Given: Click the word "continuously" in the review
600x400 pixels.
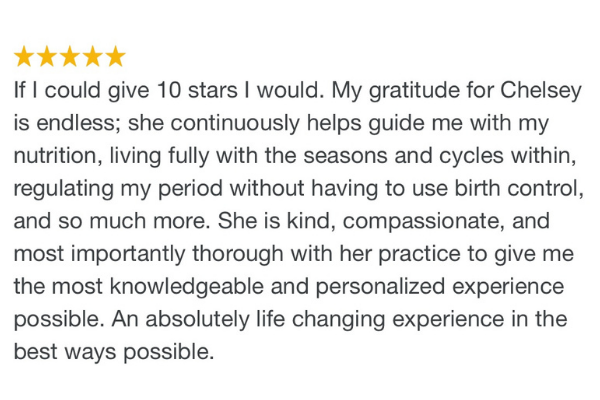Looking at the screenshot, I should [x=235, y=124].
